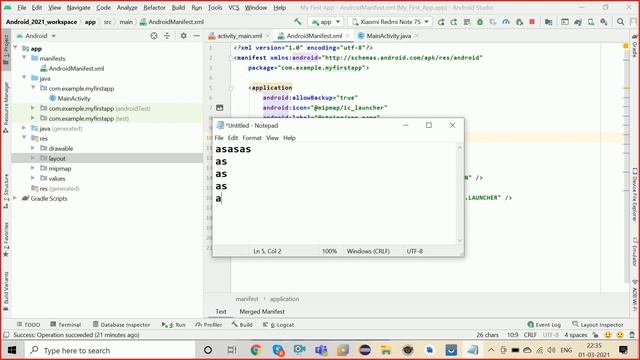The image size is (640, 360).
Task: Click the Windows Start button
Action: coord(12,350)
